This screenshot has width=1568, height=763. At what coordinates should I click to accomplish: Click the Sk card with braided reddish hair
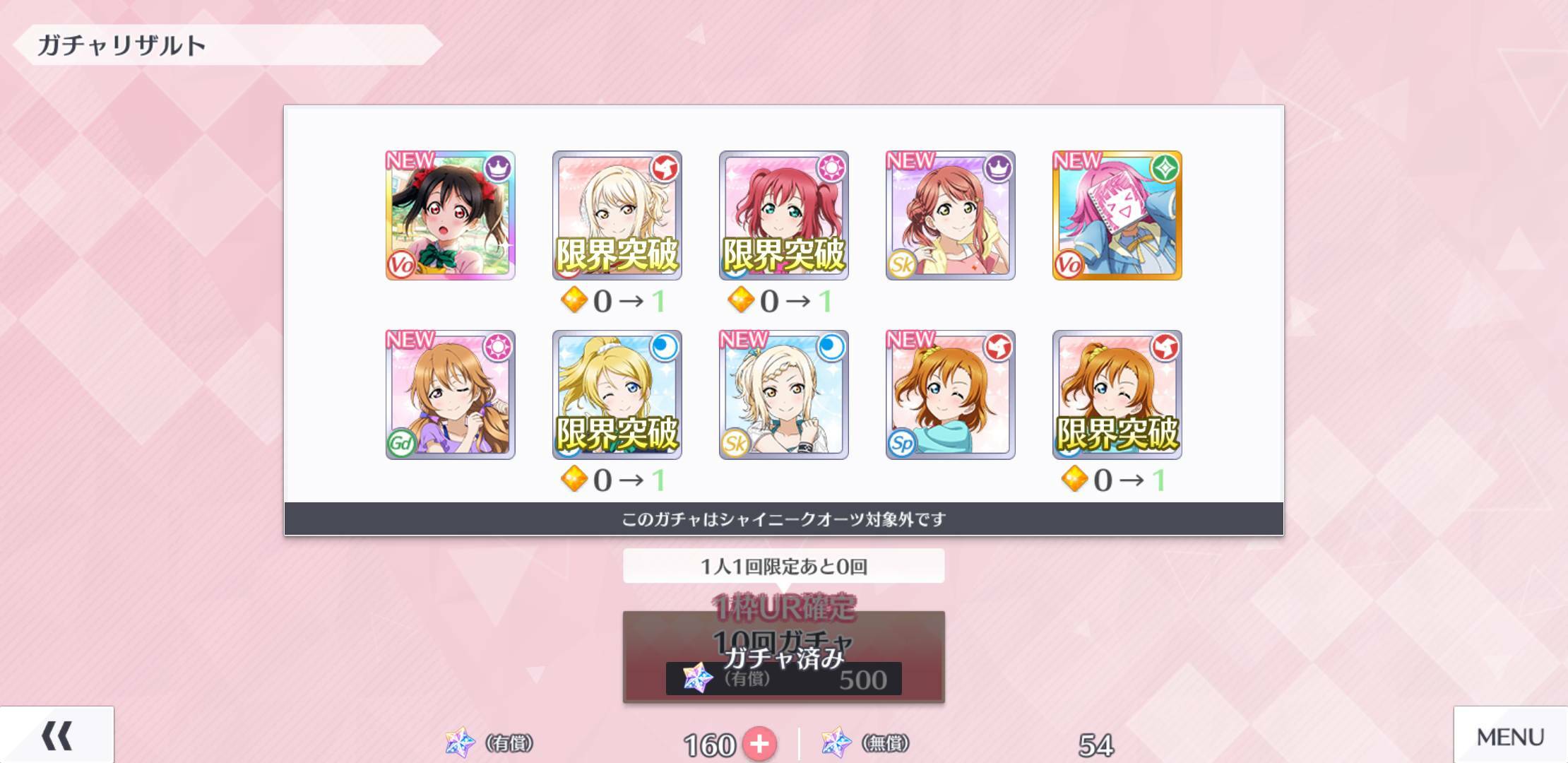coord(950,215)
